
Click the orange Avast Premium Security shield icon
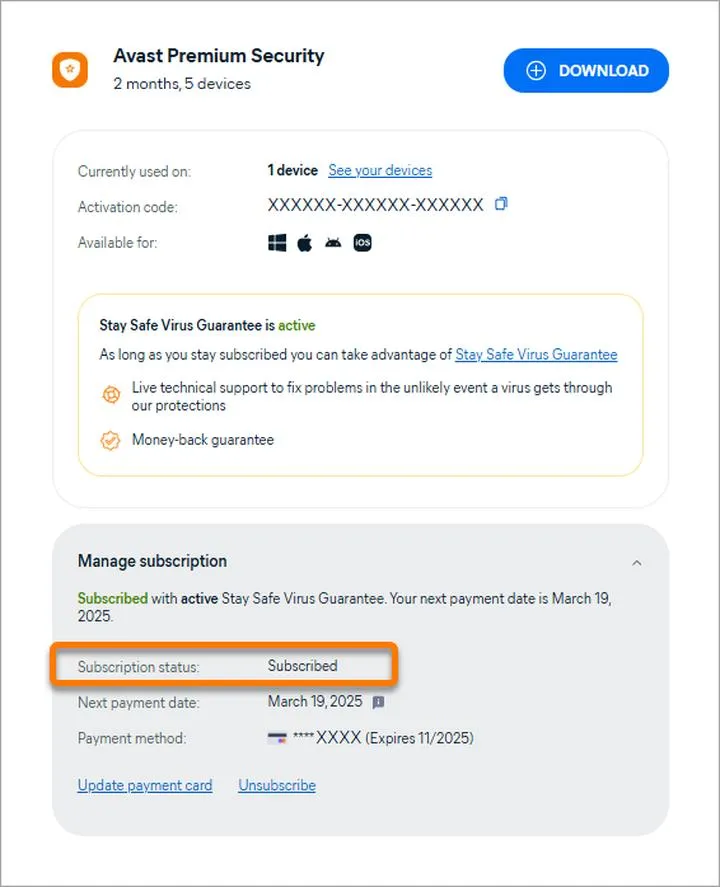(x=70, y=69)
